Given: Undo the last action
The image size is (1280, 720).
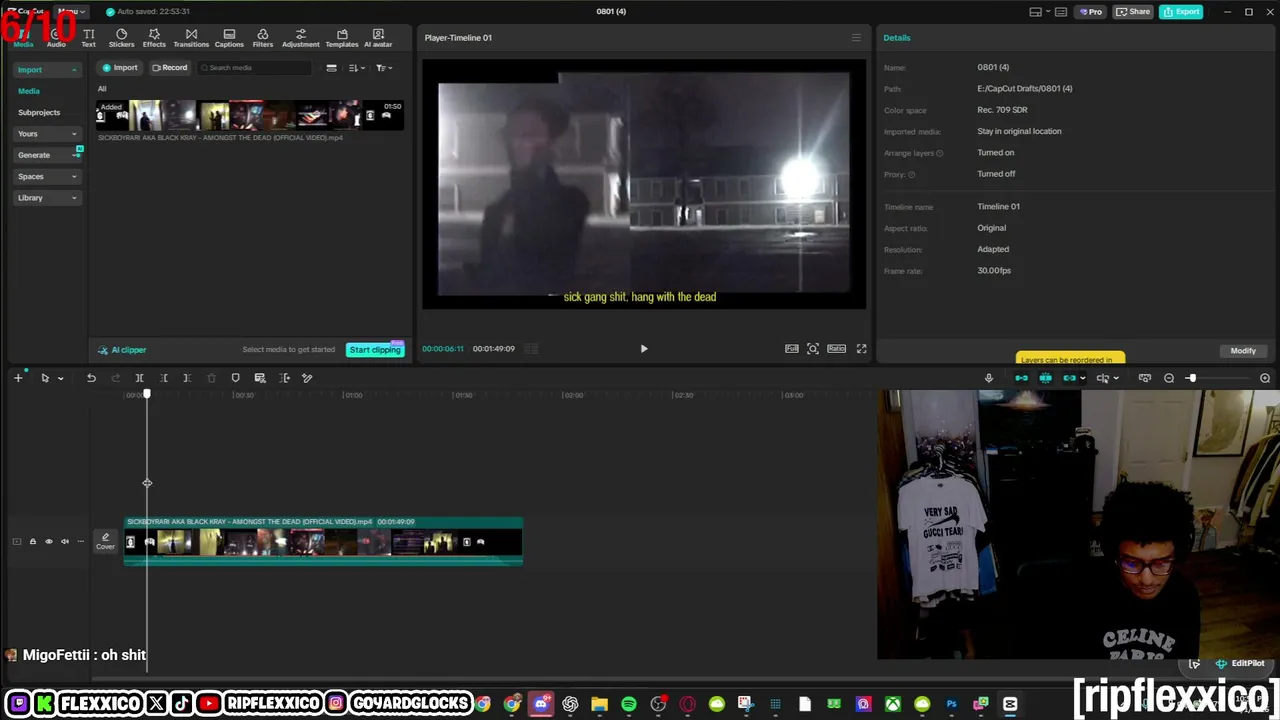Looking at the screenshot, I should pos(91,378).
